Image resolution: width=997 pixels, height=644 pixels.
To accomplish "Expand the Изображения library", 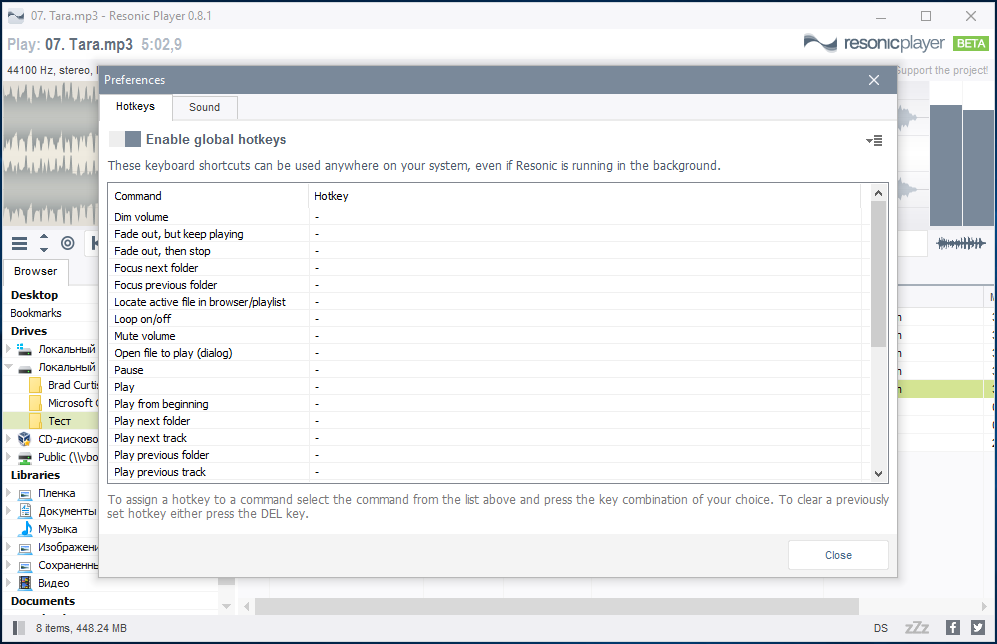I will [x=8, y=547].
